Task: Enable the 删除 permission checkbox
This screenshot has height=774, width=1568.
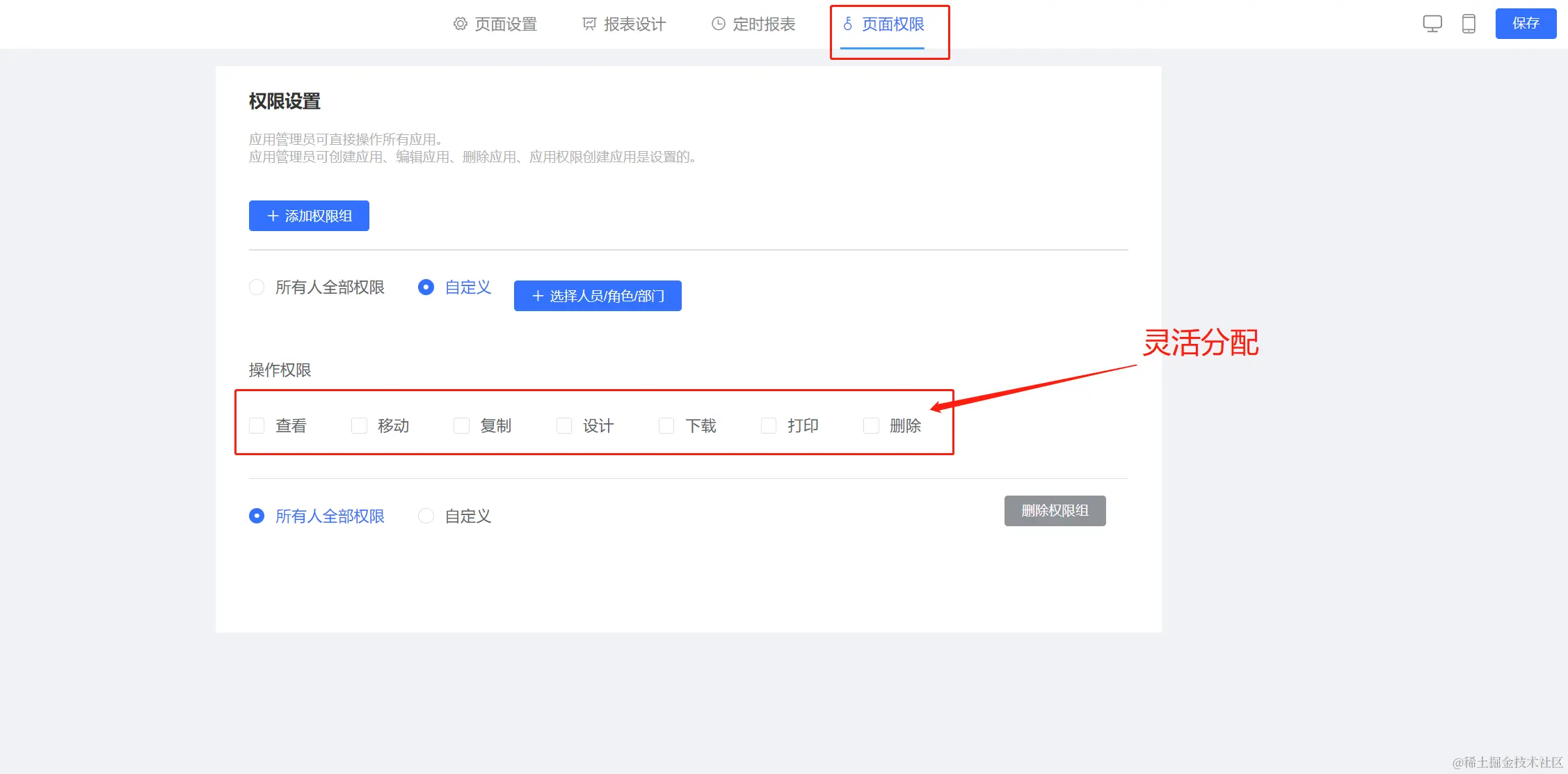Action: click(x=871, y=425)
